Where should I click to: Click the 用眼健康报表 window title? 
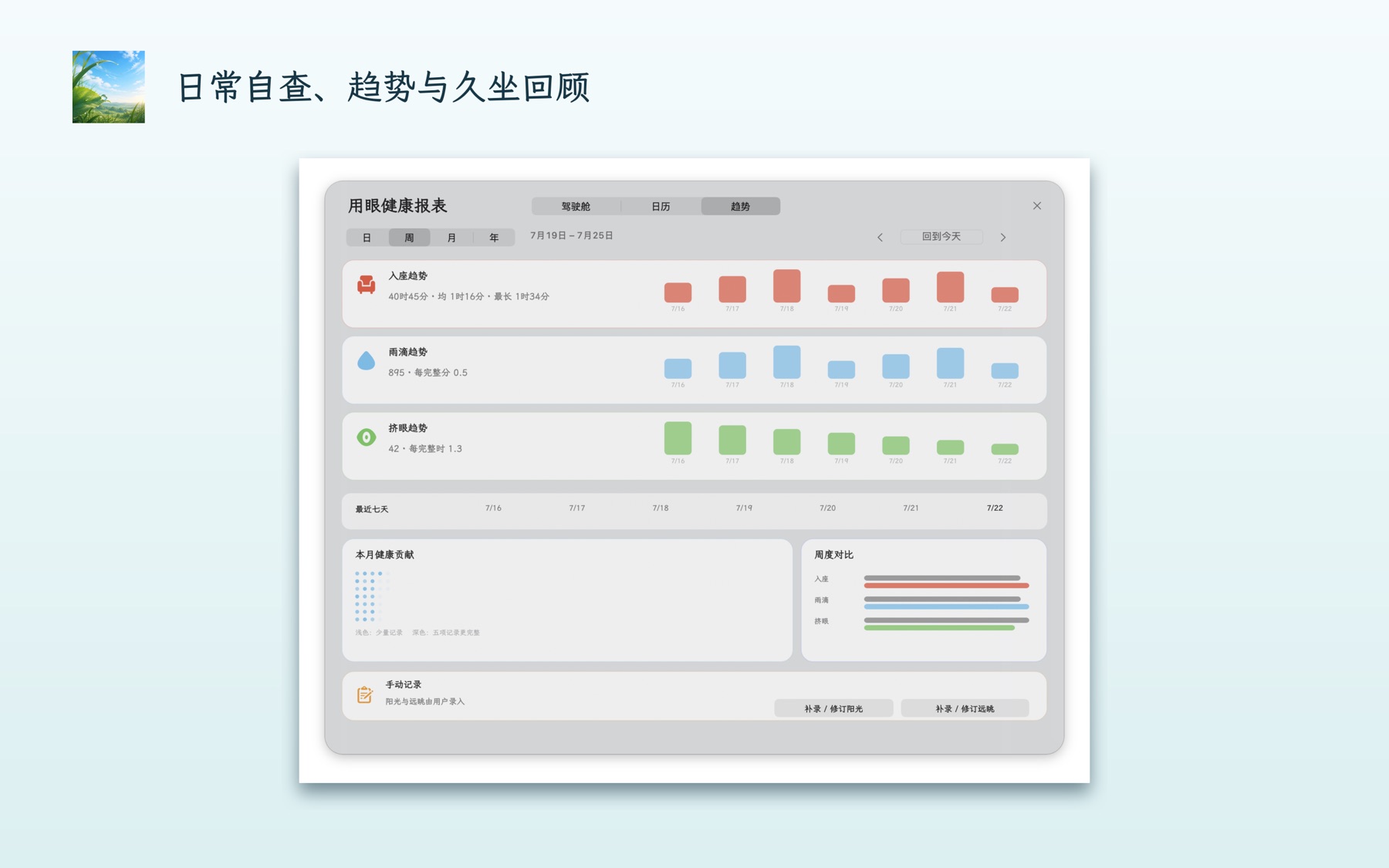pyautogui.click(x=397, y=206)
